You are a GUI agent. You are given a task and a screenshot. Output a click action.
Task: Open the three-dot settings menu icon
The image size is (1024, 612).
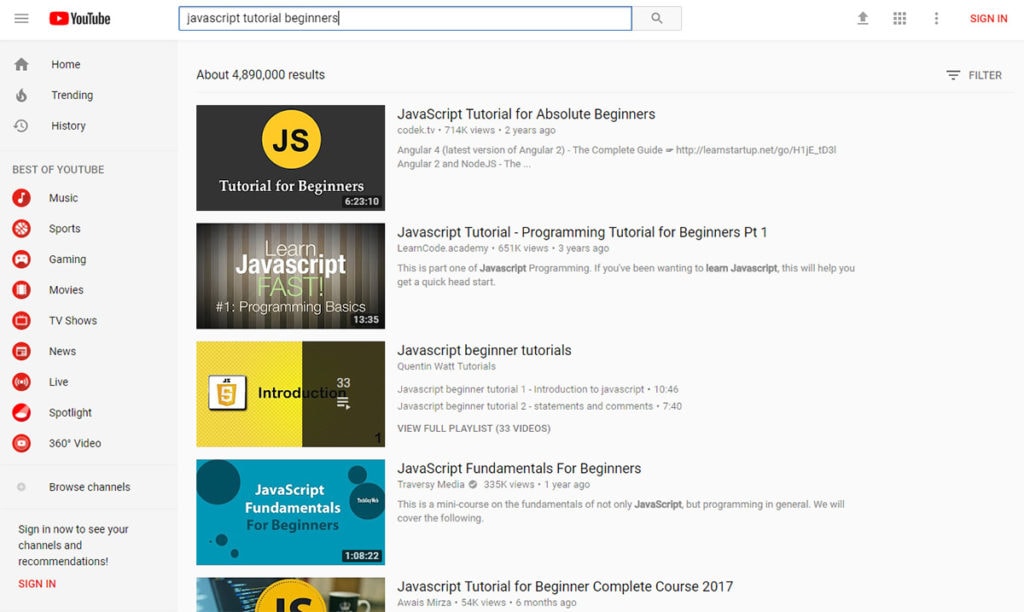tap(935, 18)
